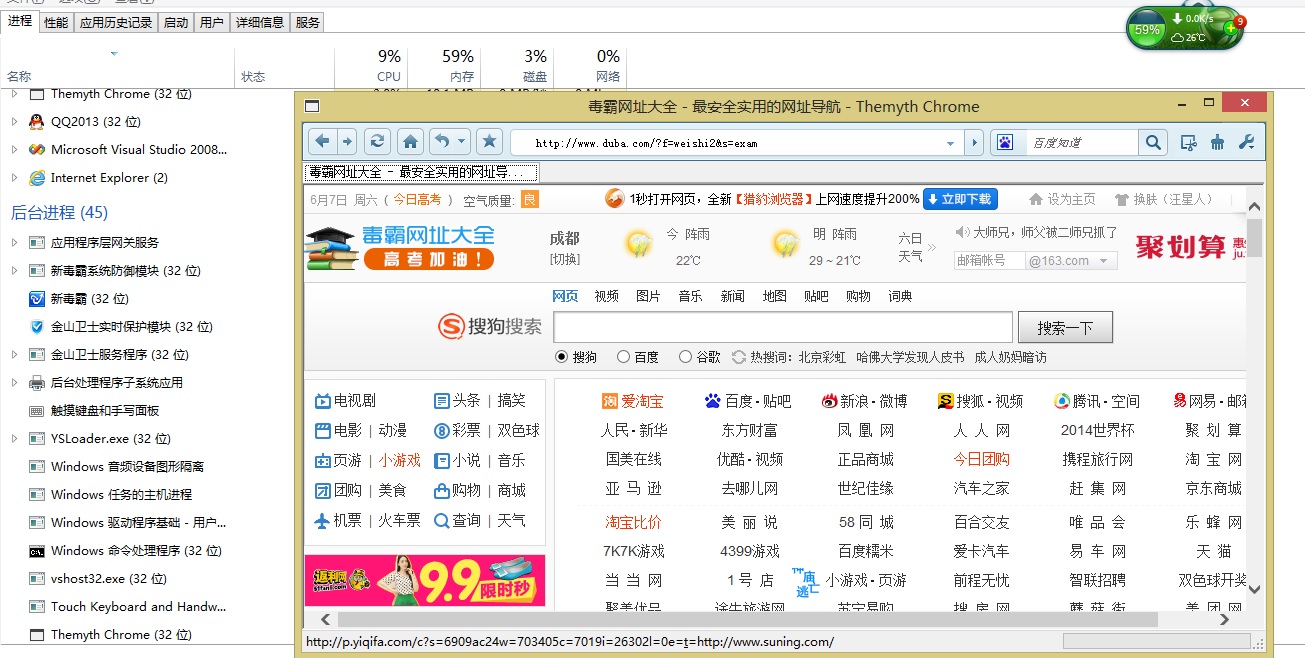This screenshot has height=658, width=1305.
Task: Expand the 新毒霸系统防御模块 row
Action: [x=14, y=271]
